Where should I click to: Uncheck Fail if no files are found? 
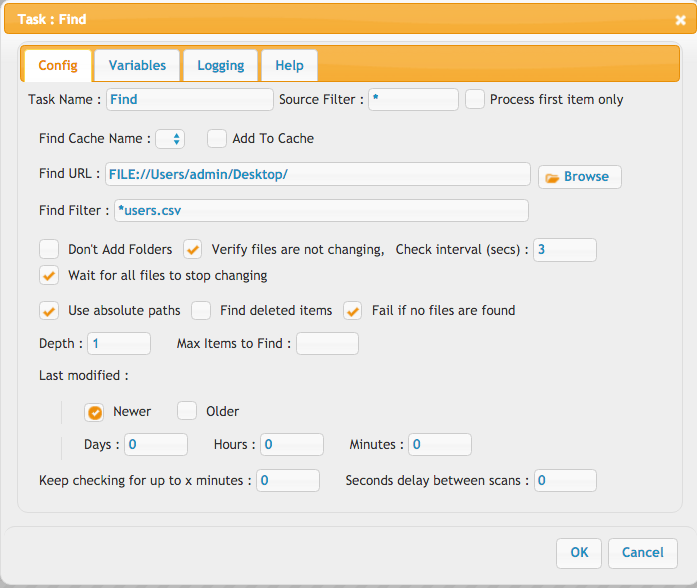pos(353,310)
